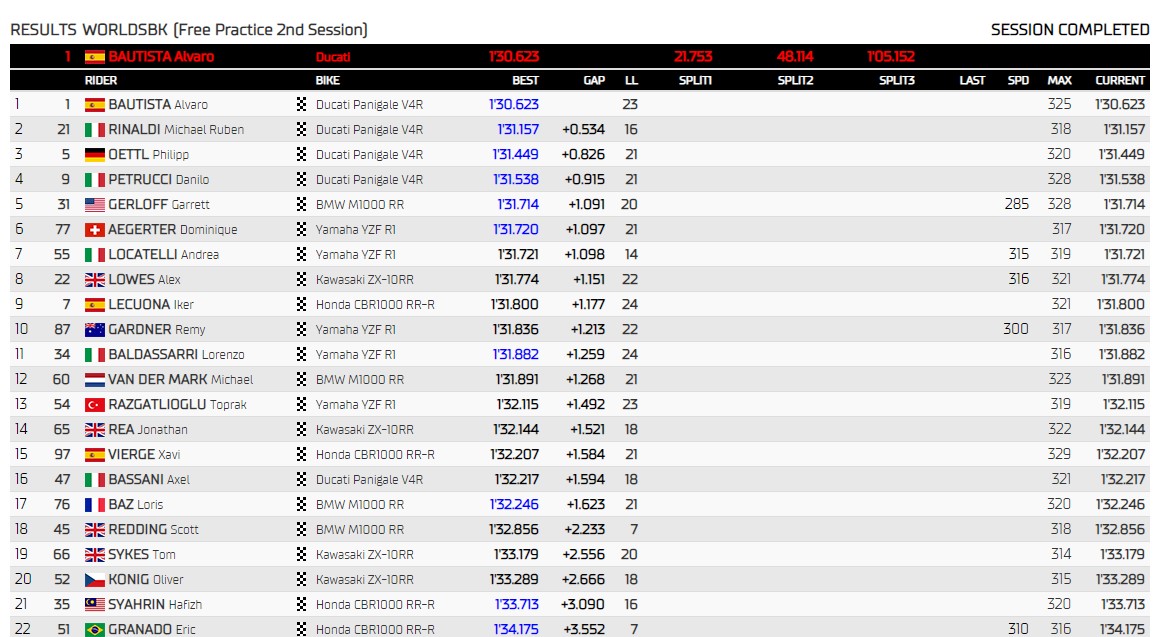The image size is (1153, 637).
Task: Click LOCATELLI Andrea's best lap time 1'31.721
Action: pyautogui.click(x=517, y=254)
